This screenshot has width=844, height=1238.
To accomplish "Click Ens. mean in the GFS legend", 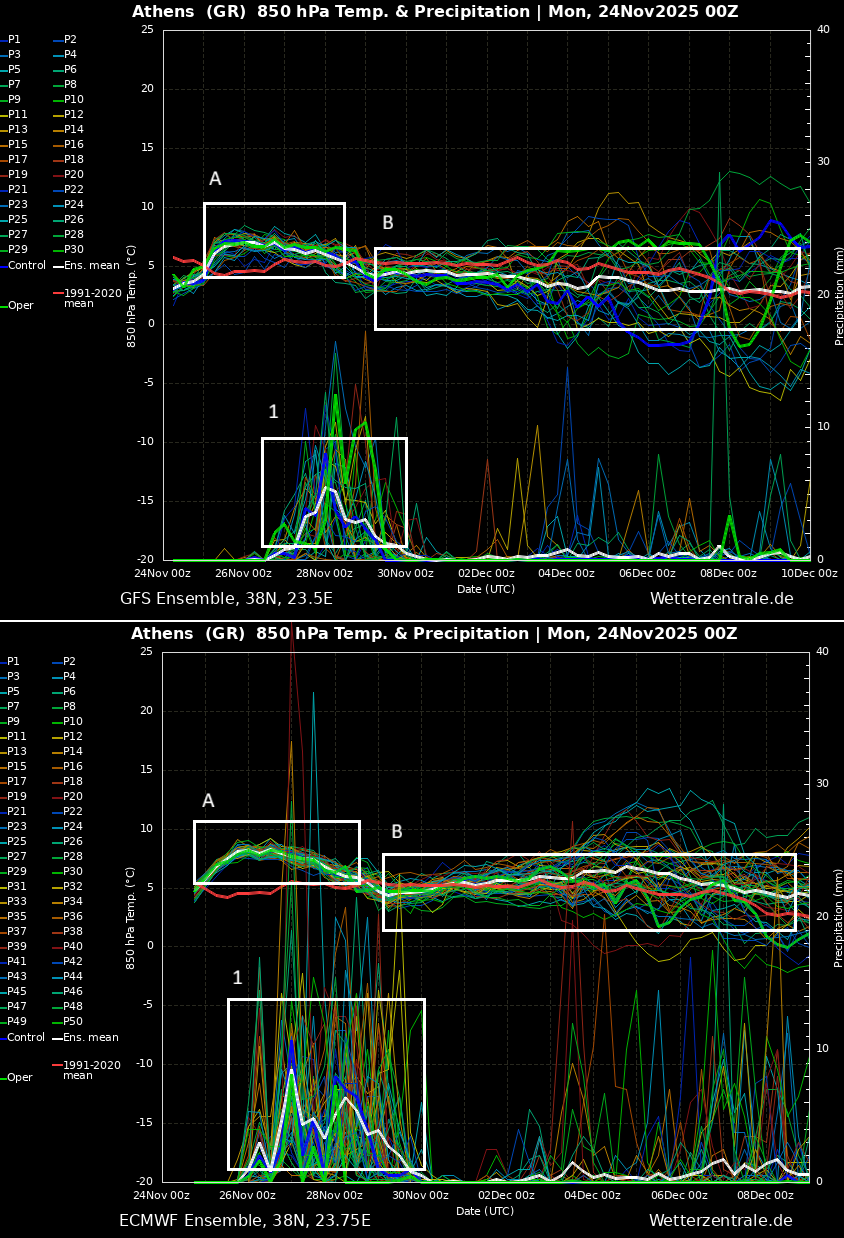I will pos(91,265).
